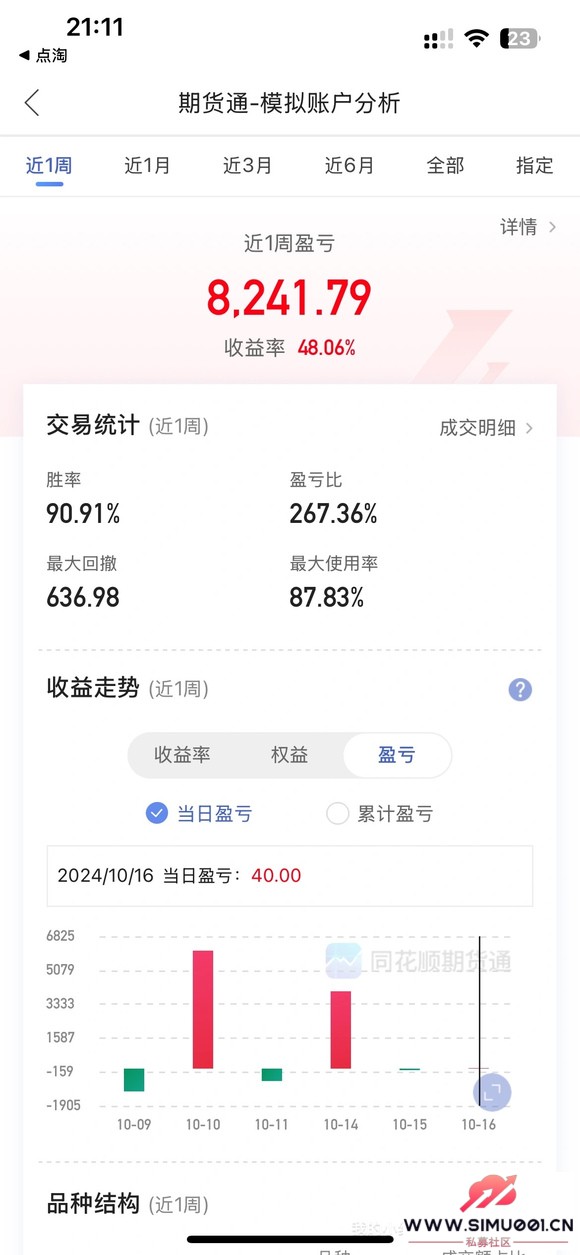Image resolution: width=580 pixels, height=1255 pixels.
Task: Tap the back arrow icon
Action: pos(32,103)
